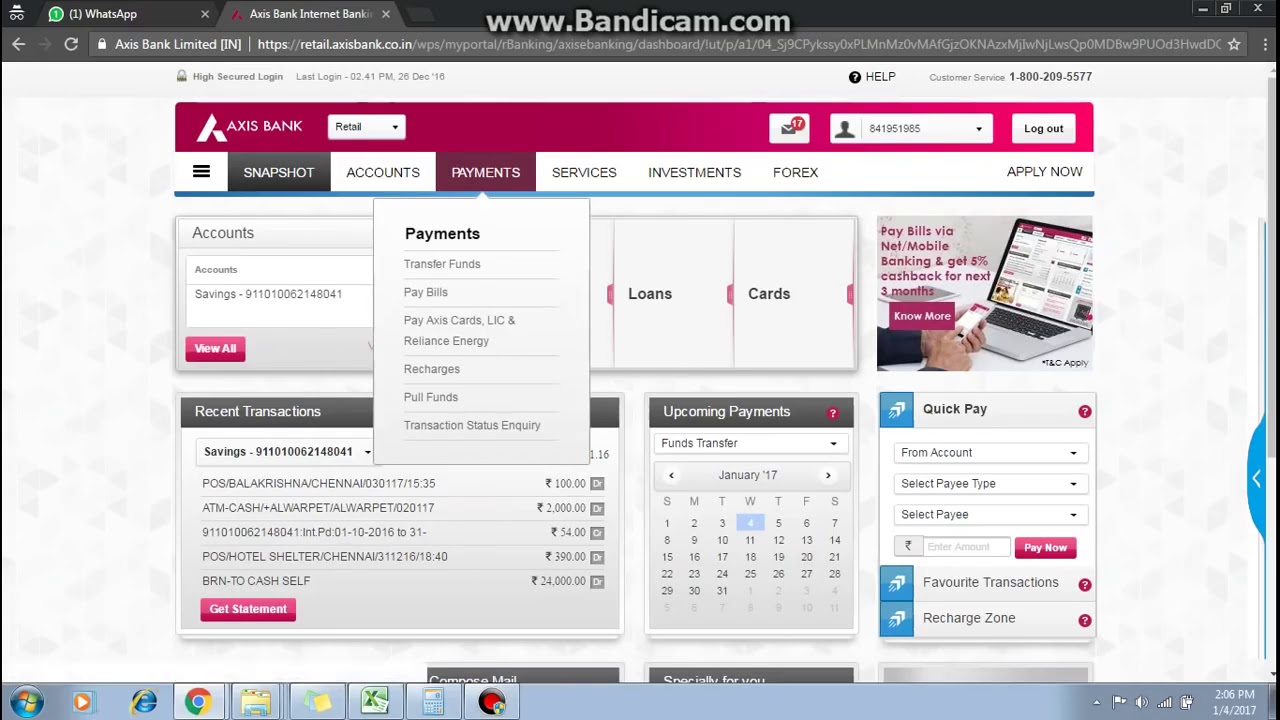Reload the page in Chrome
Screen dimensions: 1280x720
click(71, 44)
